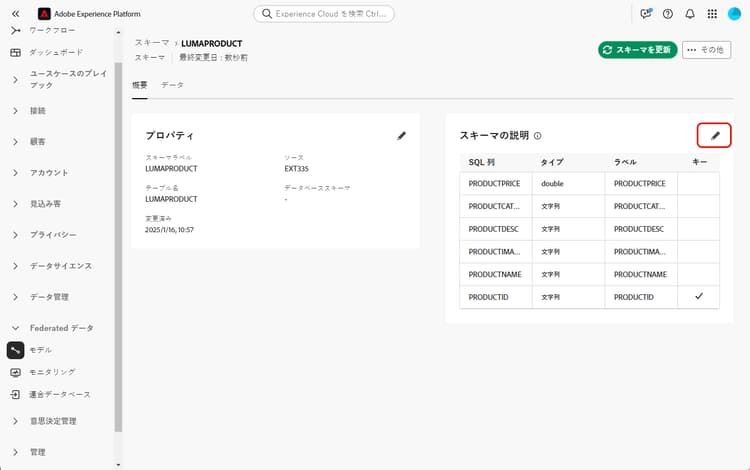This screenshot has width=750, height=470.
Task: Expand the 接続 section
Action: click(15, 111)
